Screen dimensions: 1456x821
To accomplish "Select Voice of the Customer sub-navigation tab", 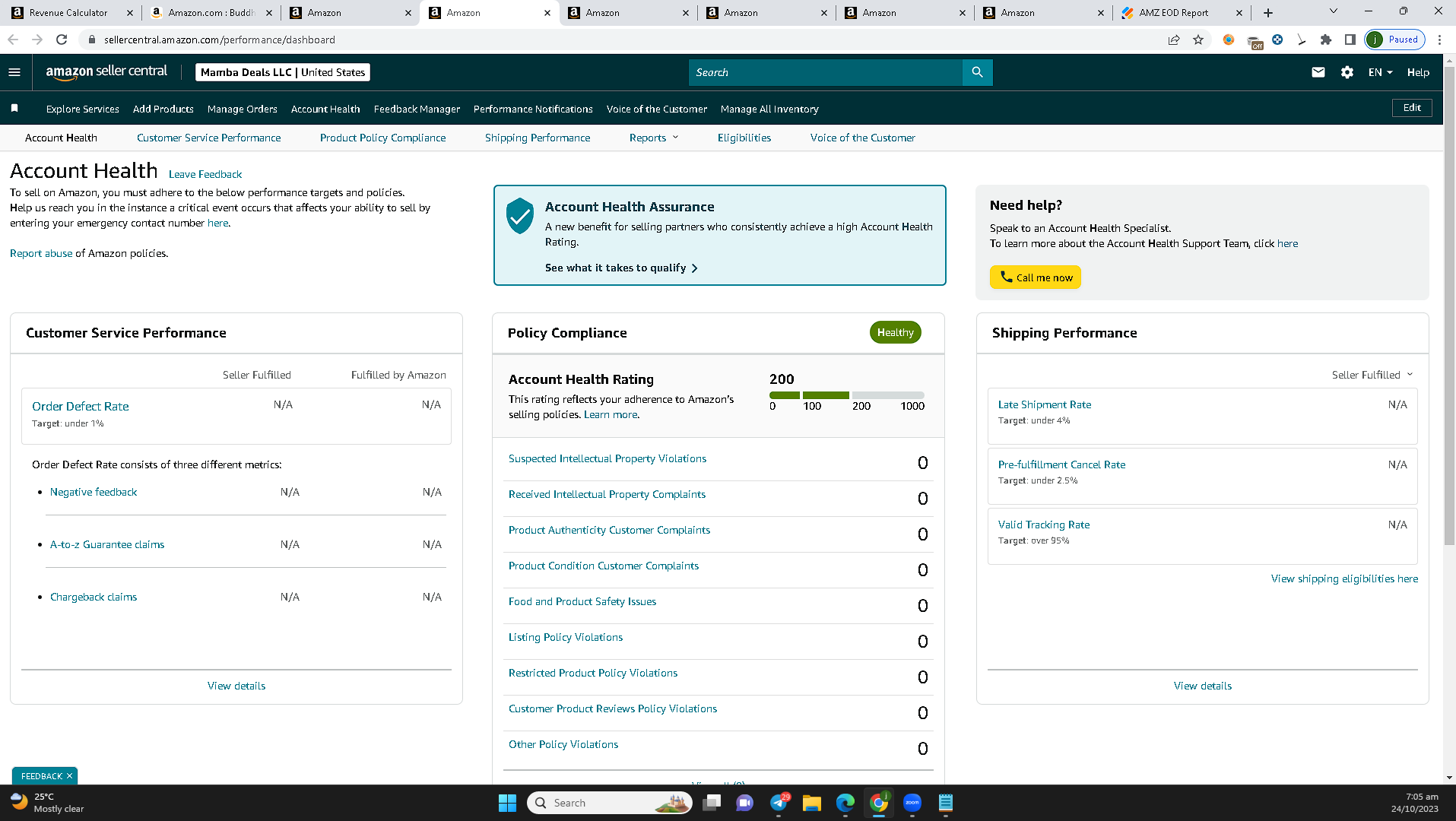I will 862,138.
